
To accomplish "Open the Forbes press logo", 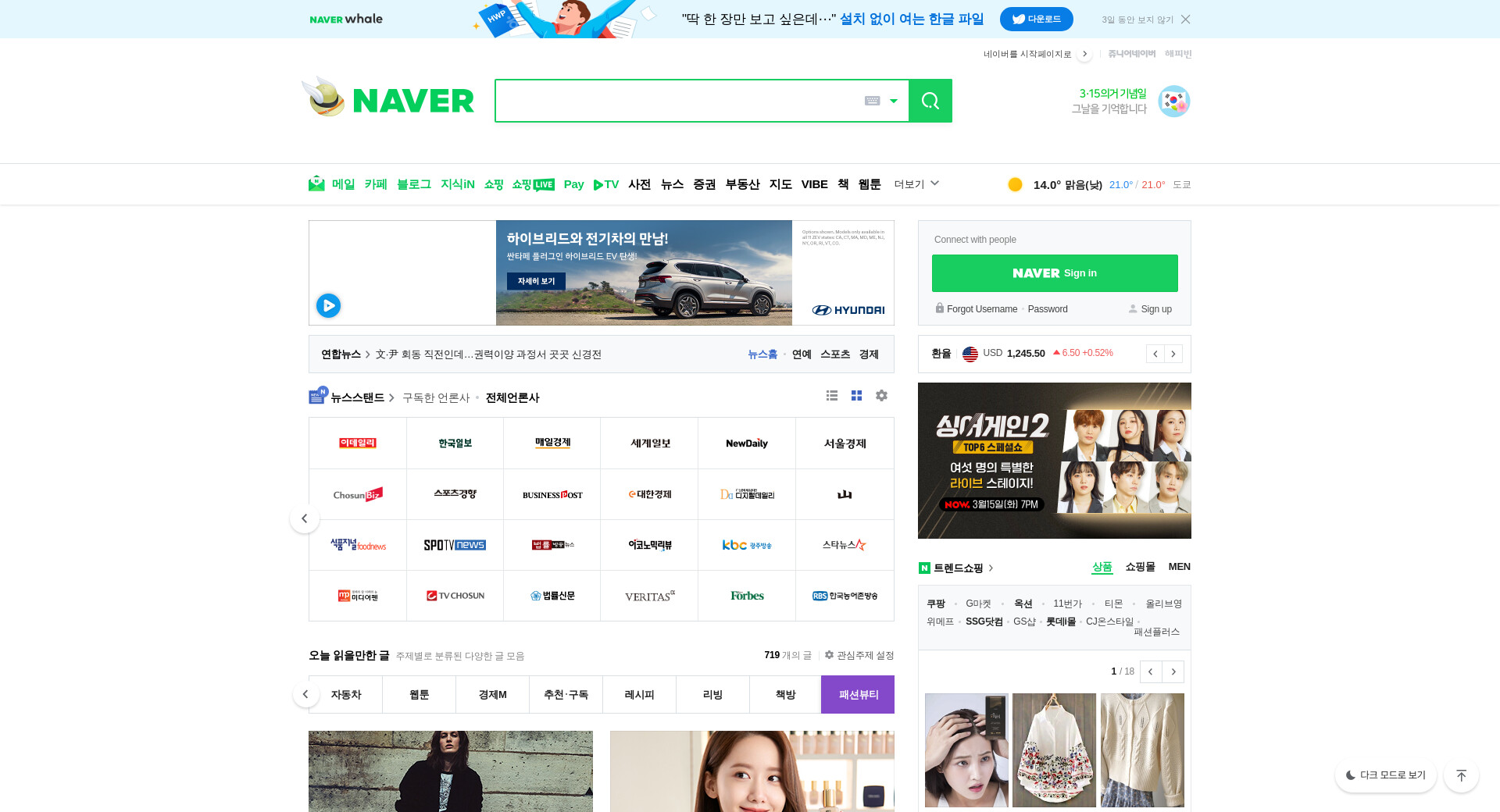I will pos(747,596).
